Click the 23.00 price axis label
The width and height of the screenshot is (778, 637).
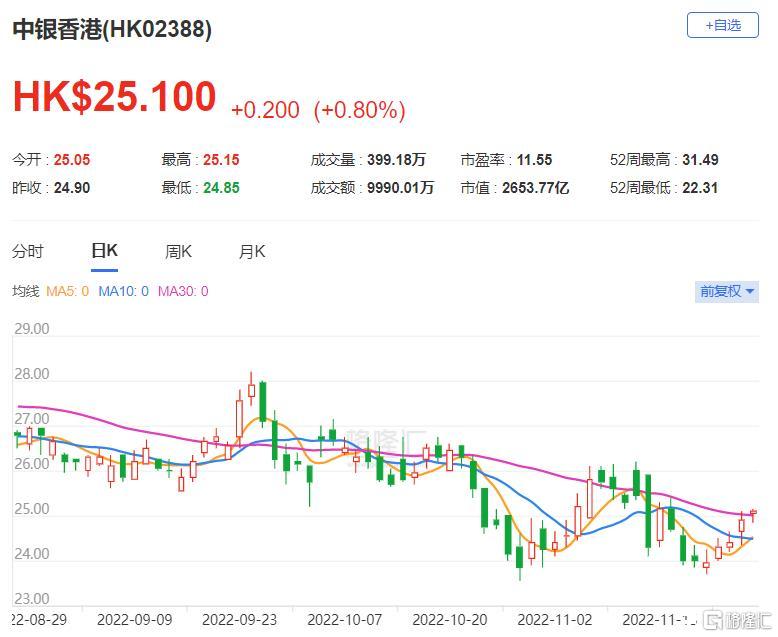(32, 599)
